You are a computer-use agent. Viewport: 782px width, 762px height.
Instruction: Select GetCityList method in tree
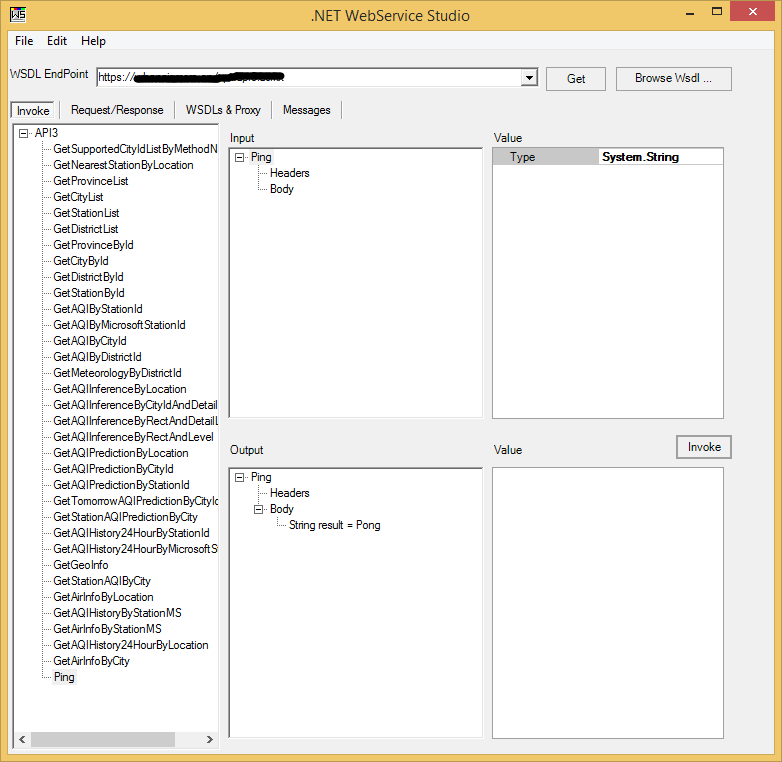(x=78, y=197)
